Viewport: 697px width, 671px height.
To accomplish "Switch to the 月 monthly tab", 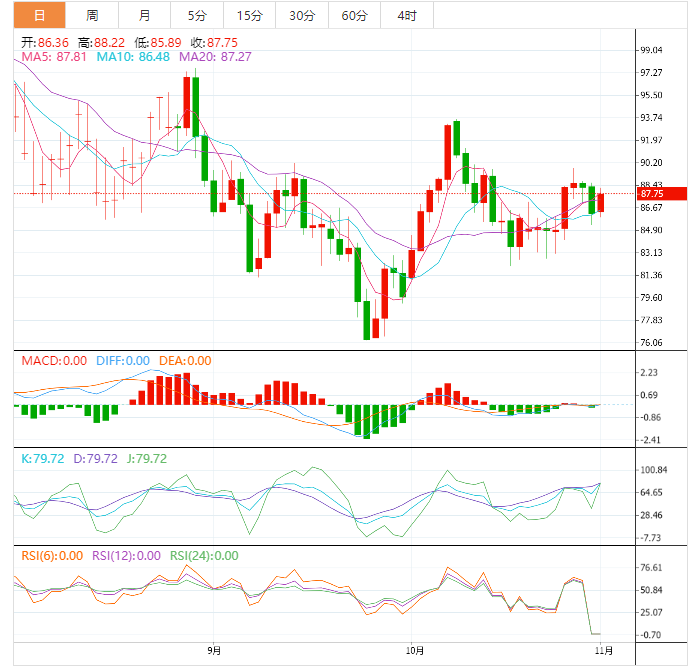I will [x=145, y=15].
